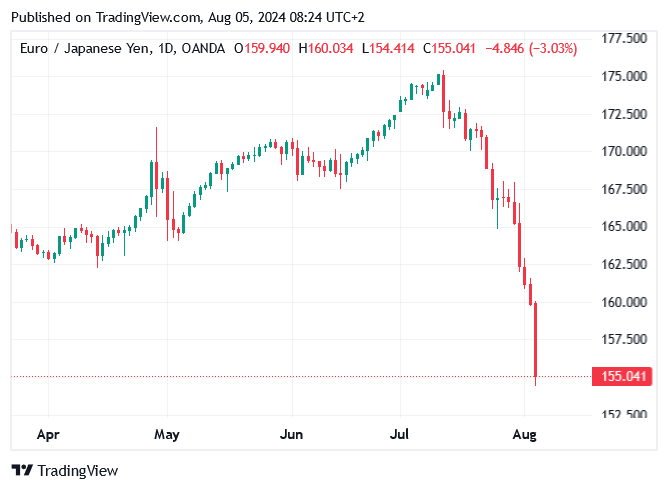The image size is (668, 490).
Task: Click the close value C155.041
Action: click(x=452, y=48)
